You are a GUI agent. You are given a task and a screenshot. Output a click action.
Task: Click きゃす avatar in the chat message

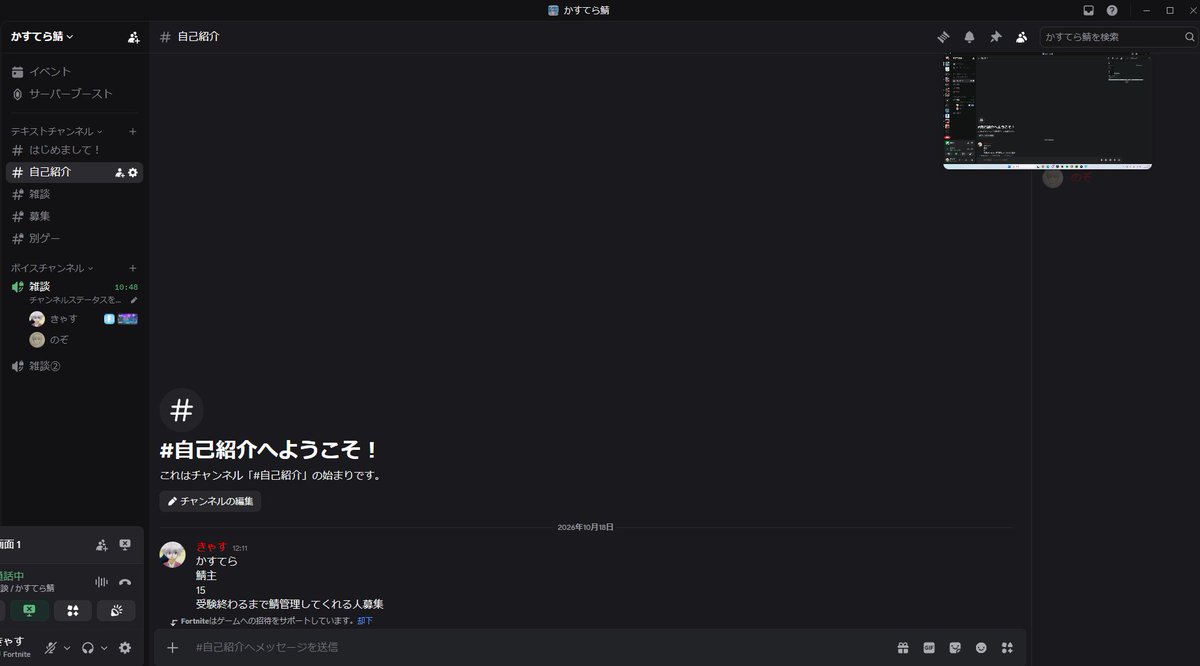point(172,554)
